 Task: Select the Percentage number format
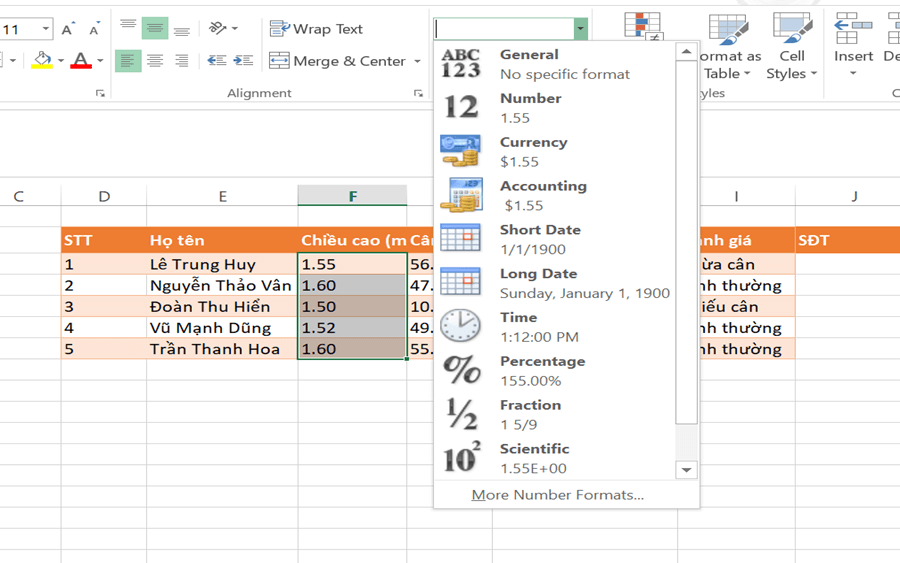point(542,370)
